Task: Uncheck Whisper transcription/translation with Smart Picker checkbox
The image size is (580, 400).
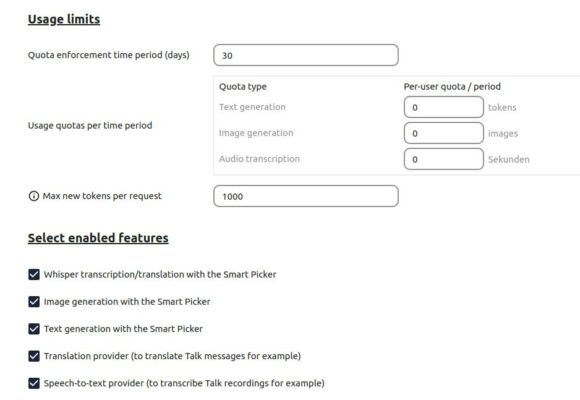Action: 34,275
